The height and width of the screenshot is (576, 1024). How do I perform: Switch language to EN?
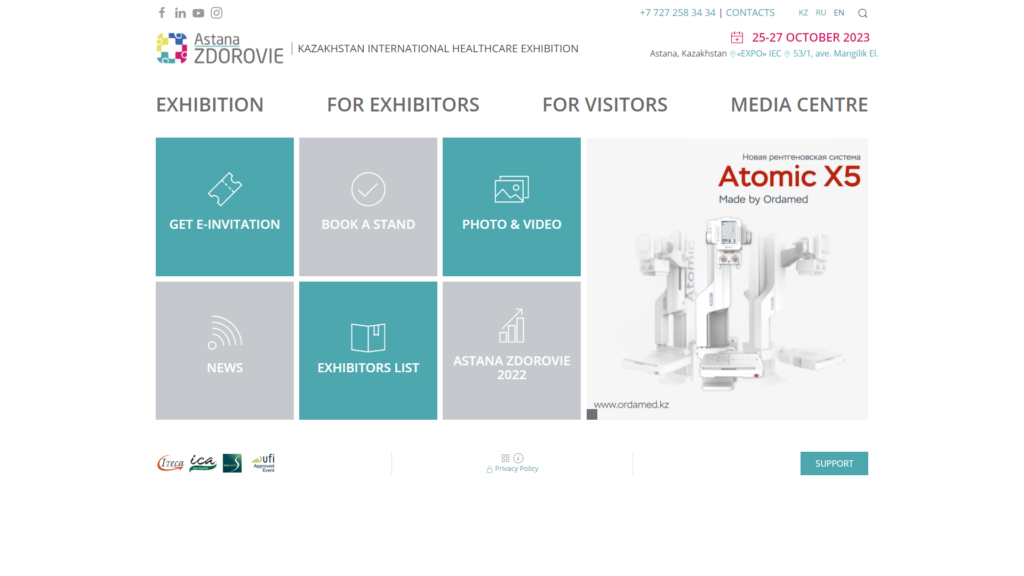839,13
